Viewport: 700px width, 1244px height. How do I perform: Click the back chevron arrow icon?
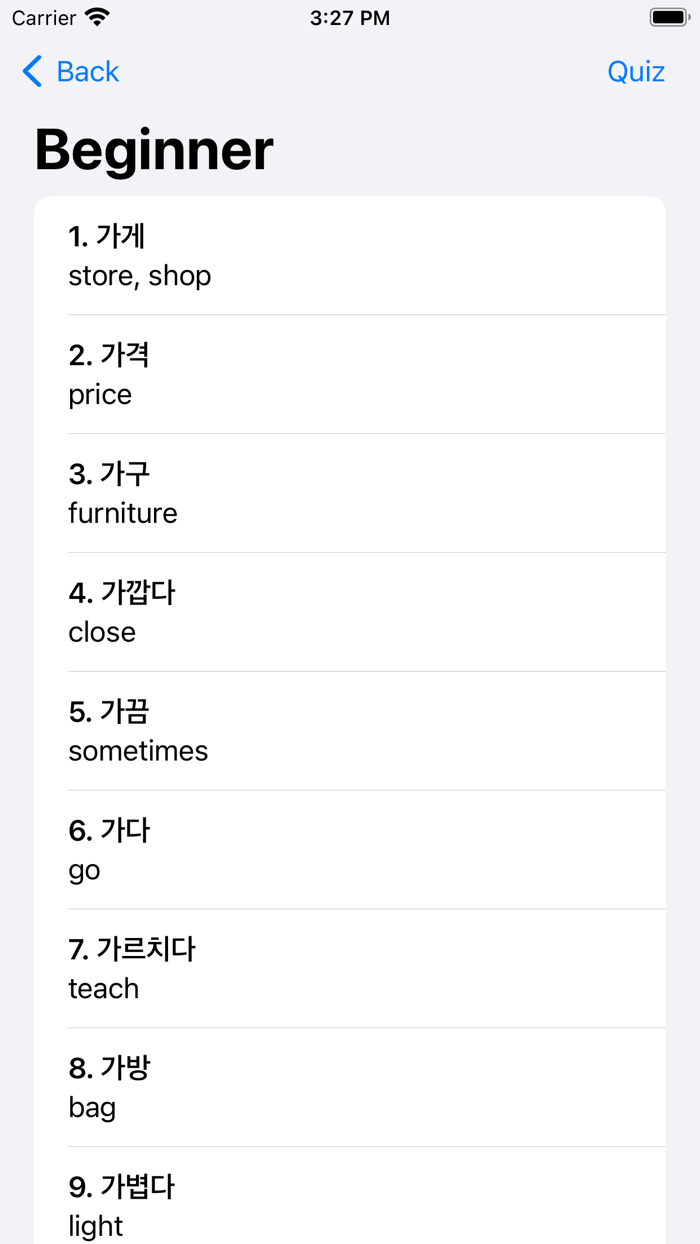(30, 71)
